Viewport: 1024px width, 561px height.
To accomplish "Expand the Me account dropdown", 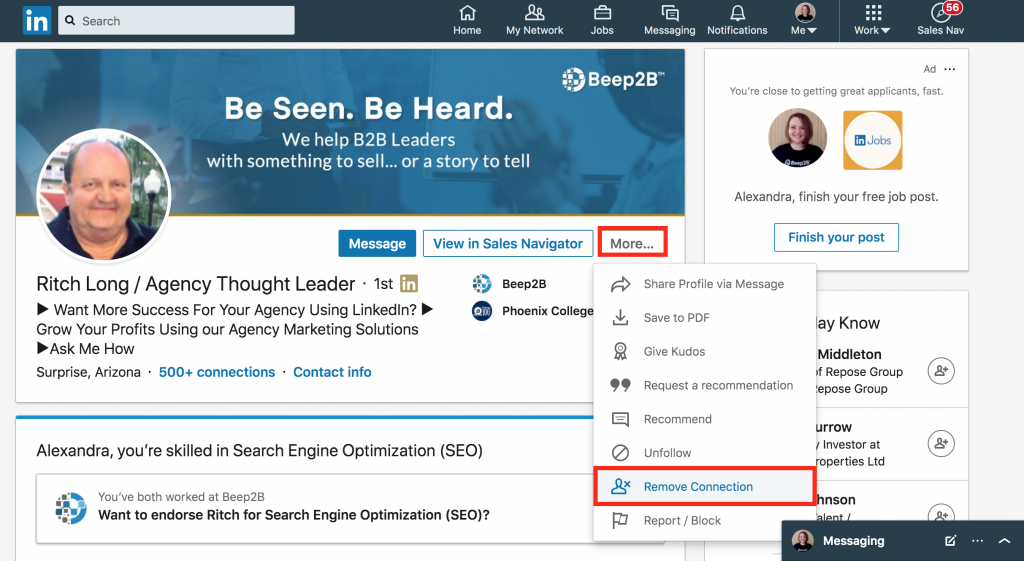I will tap(804, 20).
